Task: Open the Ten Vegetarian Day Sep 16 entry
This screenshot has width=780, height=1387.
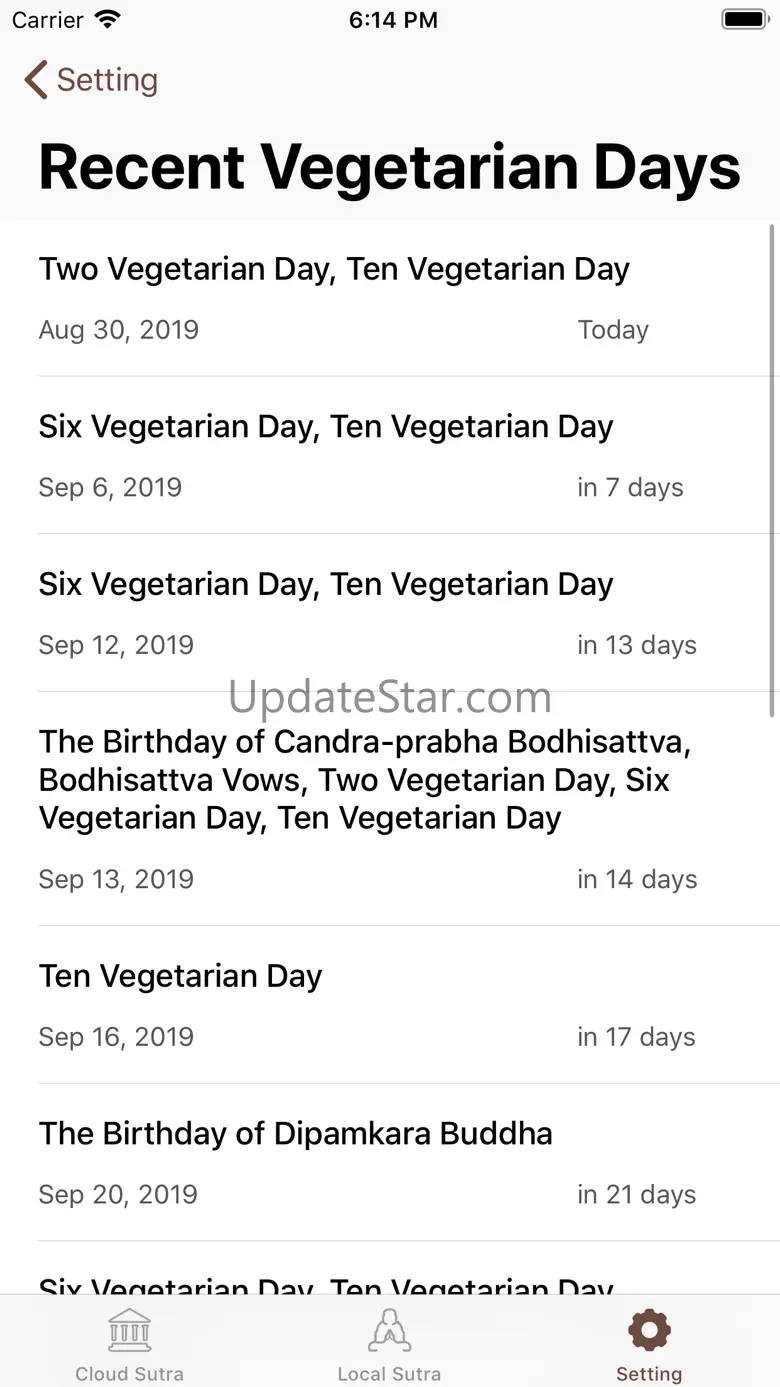Action: coord(390,1005)
